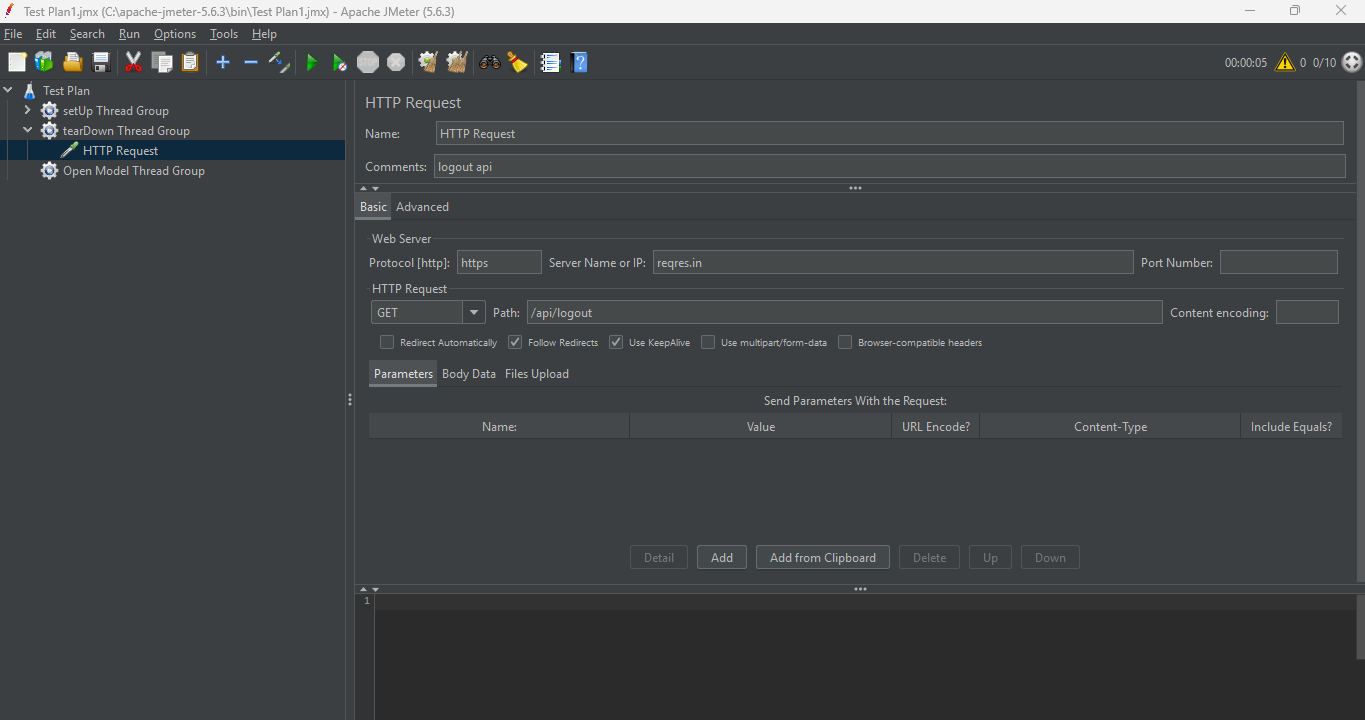Select the Parameters tab
Image resolution: width=1365 pixels, height=720 pixels.
pyautogui.click(x=403, y=374)
